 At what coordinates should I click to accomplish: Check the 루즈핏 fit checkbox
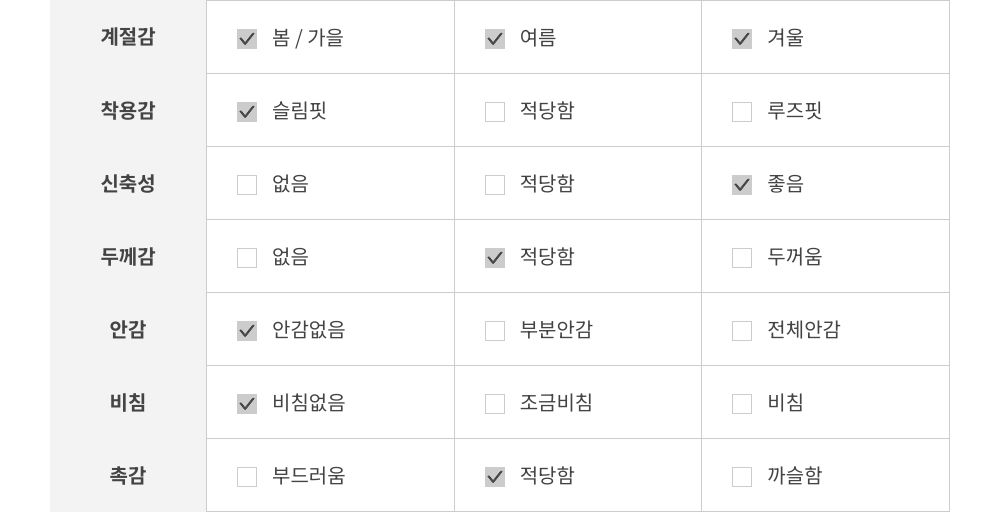pyautogui.click(x=742, y=112)
